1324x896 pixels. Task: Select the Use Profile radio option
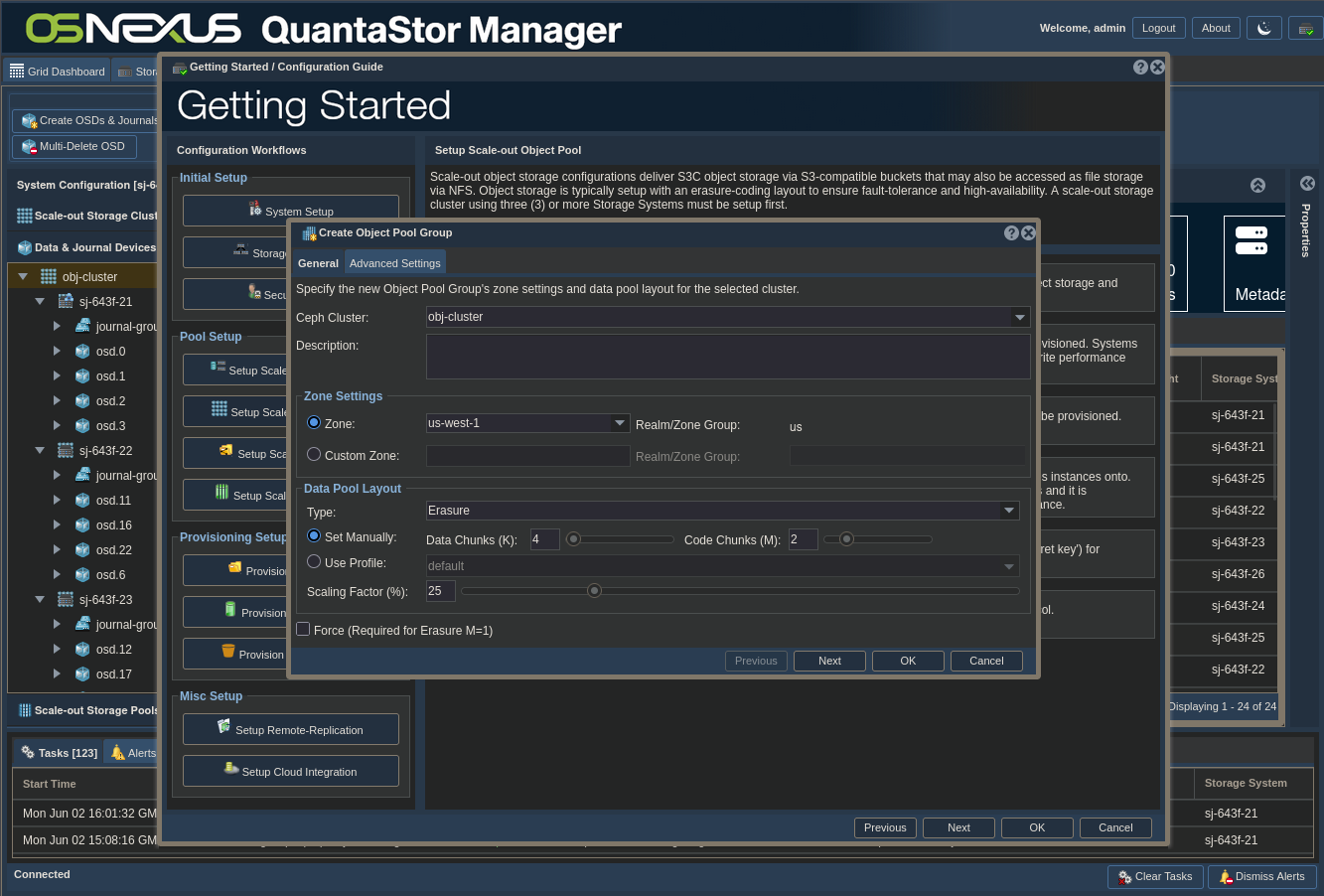[x=314, y=561]
